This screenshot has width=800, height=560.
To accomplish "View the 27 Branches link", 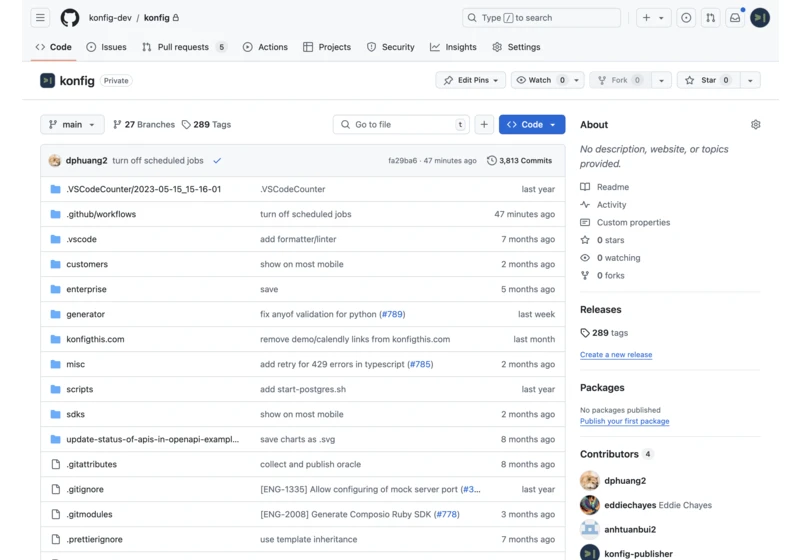I will pos(144,124).
